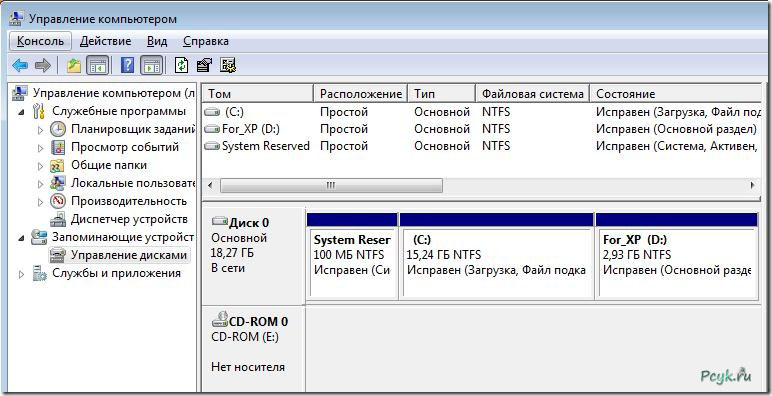Screen dimensions: 772x396
Task: Click the Исправен (Основной раздел) status cell
Action: click(x=676, y=129)
